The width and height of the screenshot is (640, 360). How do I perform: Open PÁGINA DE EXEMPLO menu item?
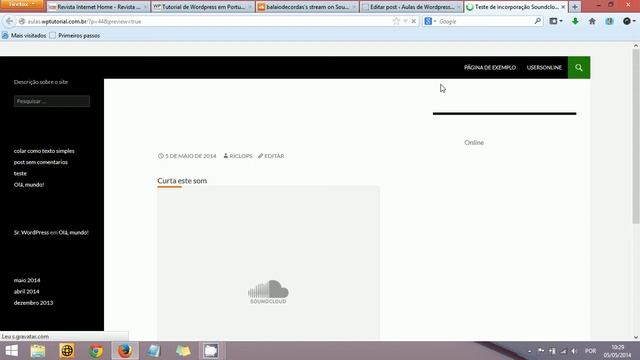pyautogui.click(x=490, y=67)
